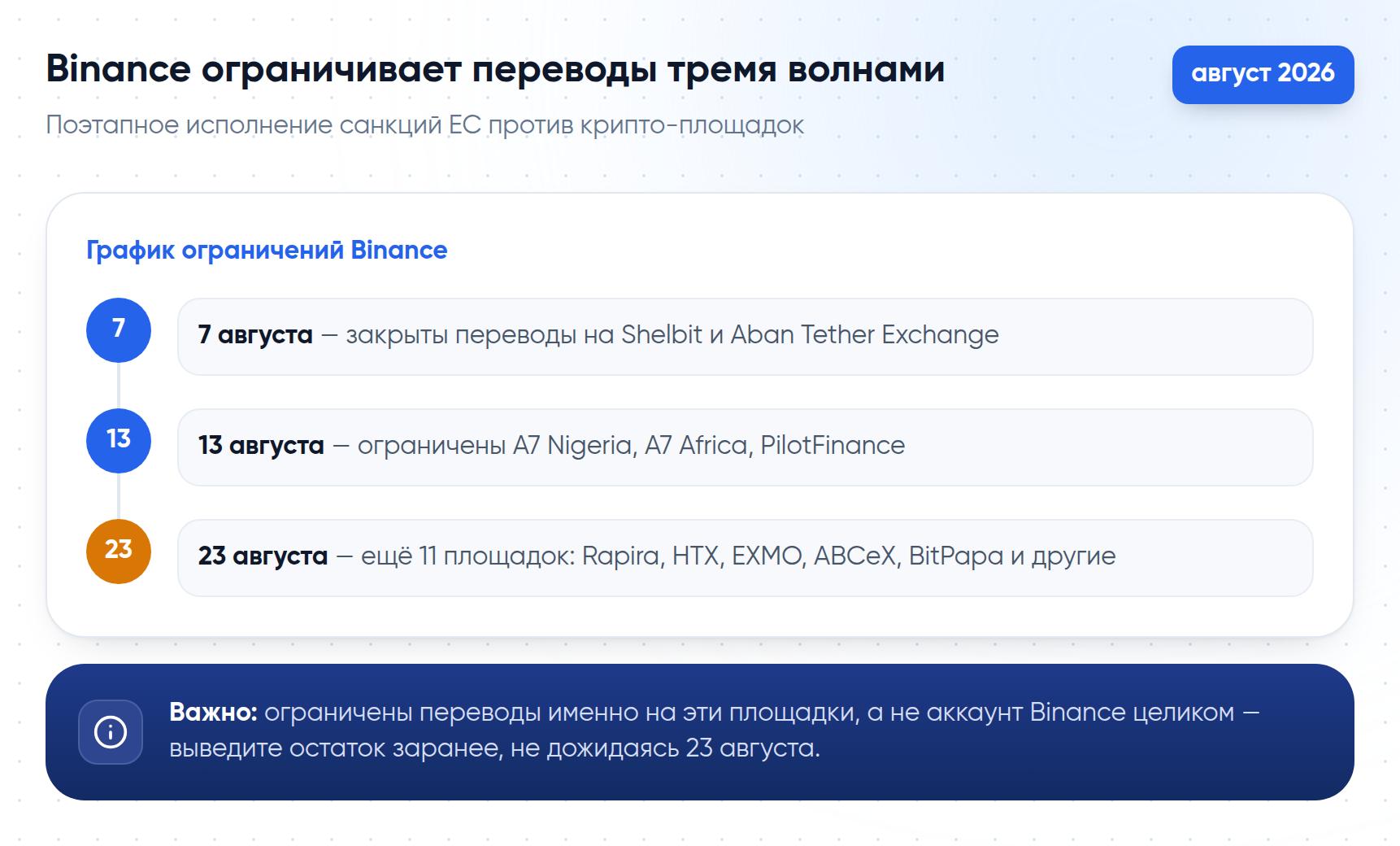Click the heading "График ограничений Binance"
The width and height of the screenshot is (1400, 846).
tap(267, 250)
